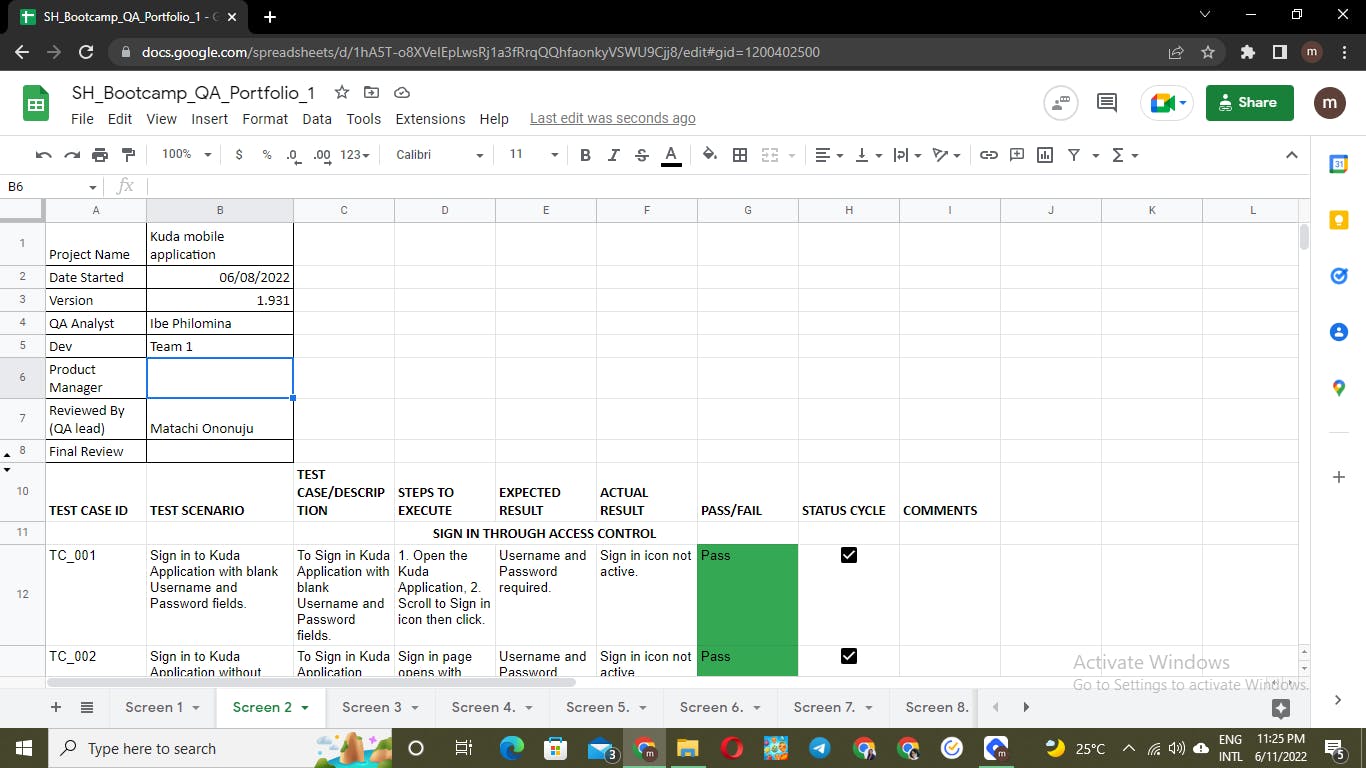Open Telegram from the taskbar
This screenshot has width=1366, height=768.
(x=819, y=748)
